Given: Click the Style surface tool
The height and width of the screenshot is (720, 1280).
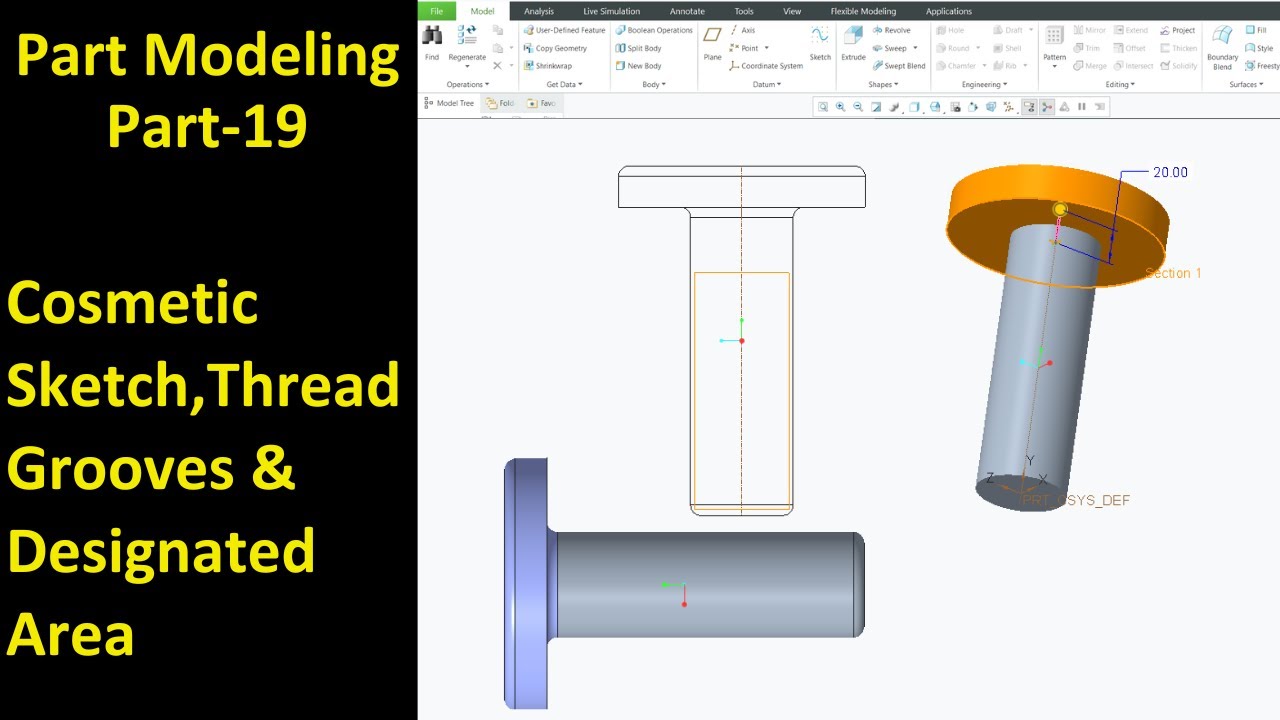Looking at the screenshot, I should point(1259,48).
